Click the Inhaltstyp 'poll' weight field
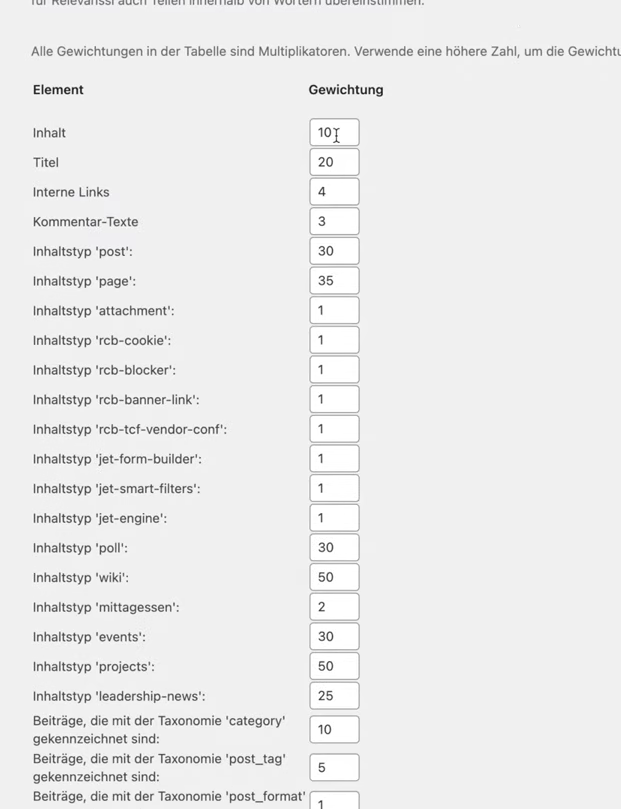This screenshot has height=809, width=621. (x=335, y=547)
